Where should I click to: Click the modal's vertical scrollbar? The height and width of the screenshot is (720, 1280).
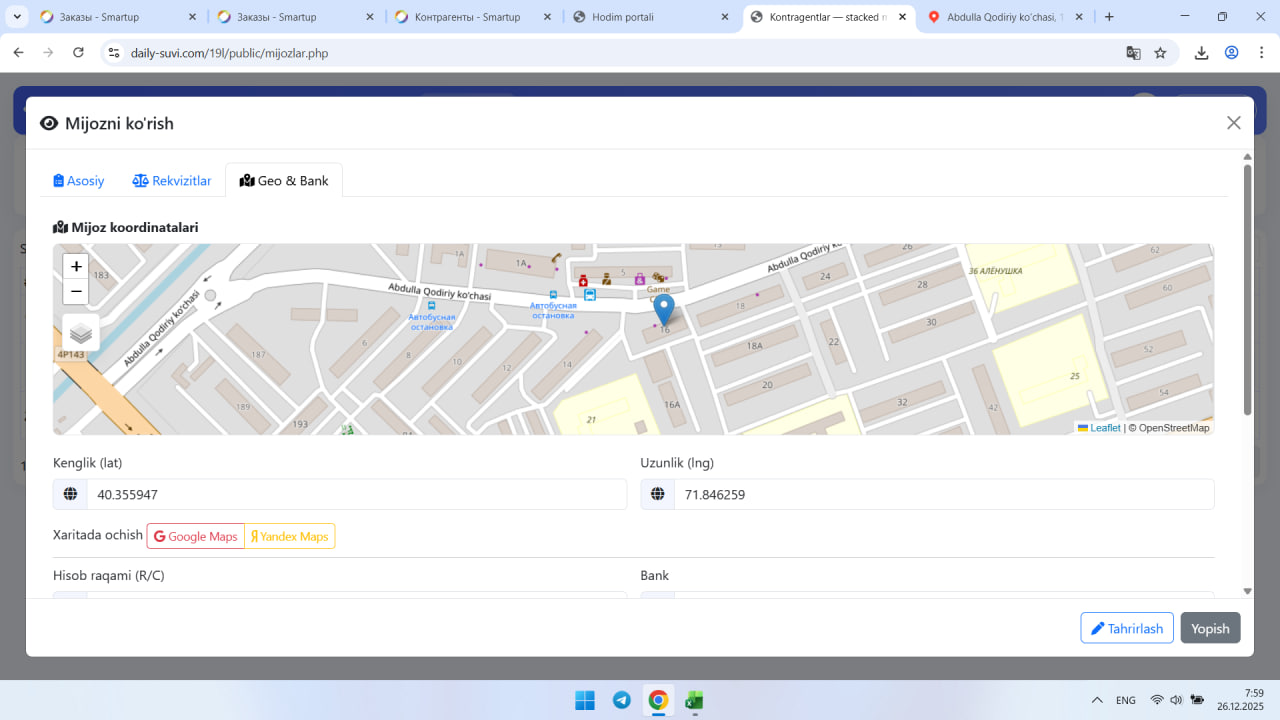coord(1247,290)
